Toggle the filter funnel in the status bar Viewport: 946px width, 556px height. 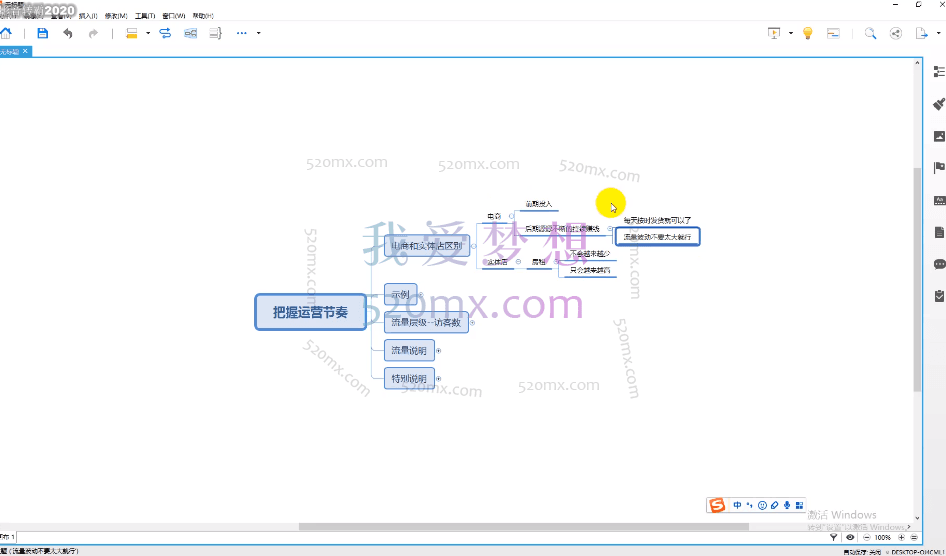834,537
